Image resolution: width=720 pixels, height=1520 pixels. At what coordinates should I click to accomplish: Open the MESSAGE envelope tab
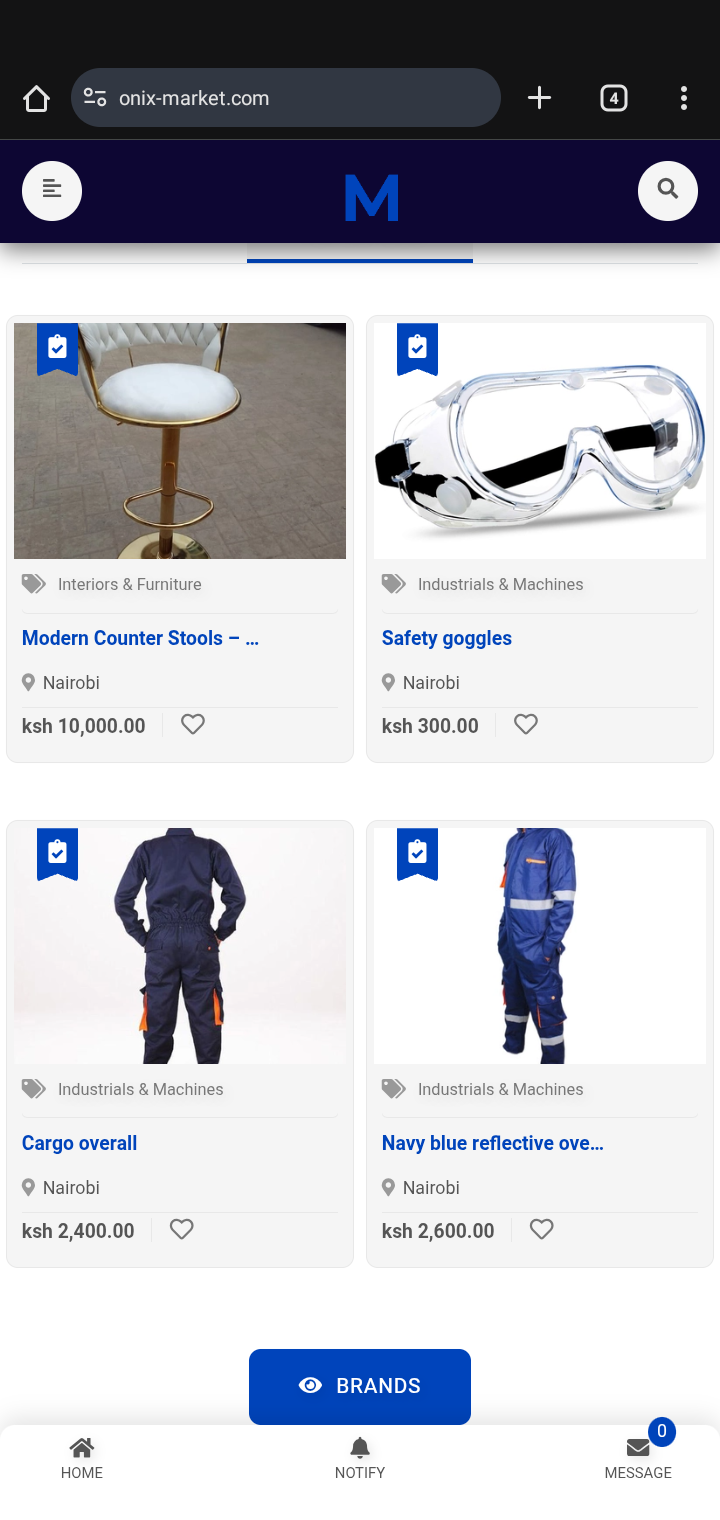click(638, 1459)
